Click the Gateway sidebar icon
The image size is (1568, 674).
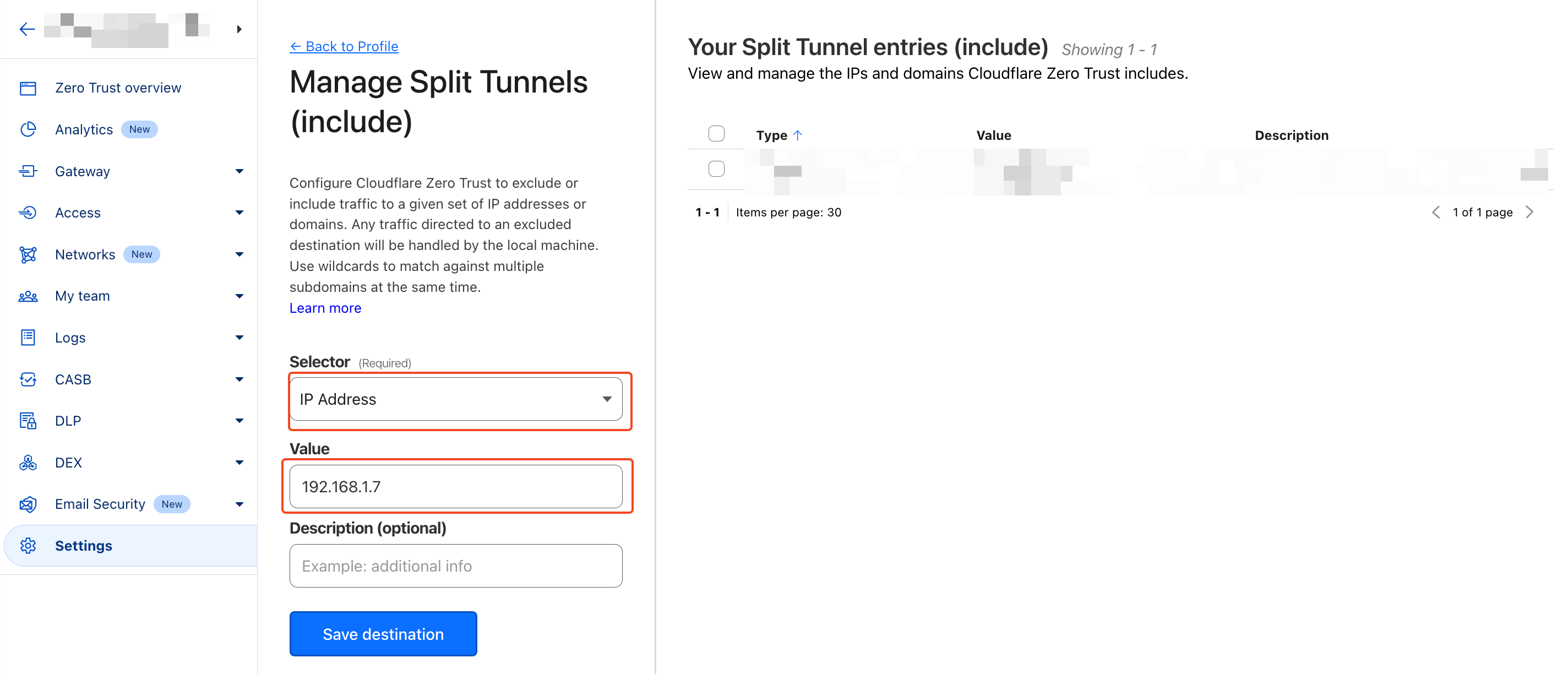tap(28, 171)
